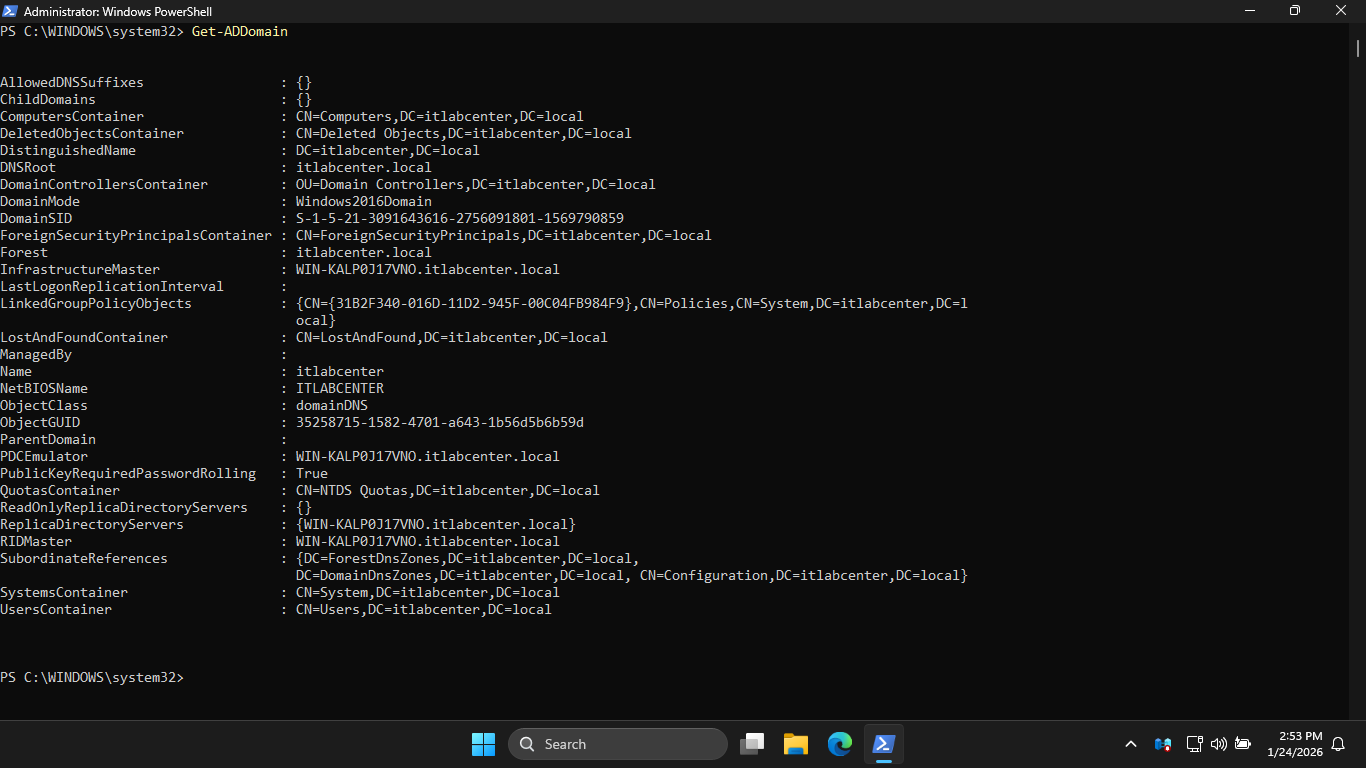Open the Windows Start menu
This screenshot has height=768, width=1366.
click(483, 744)
